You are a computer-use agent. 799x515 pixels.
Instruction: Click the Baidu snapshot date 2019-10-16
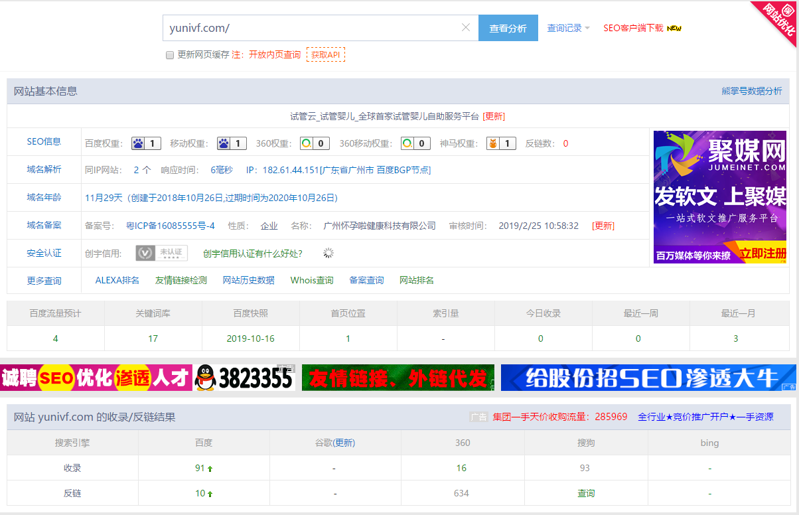click(250, 339)
